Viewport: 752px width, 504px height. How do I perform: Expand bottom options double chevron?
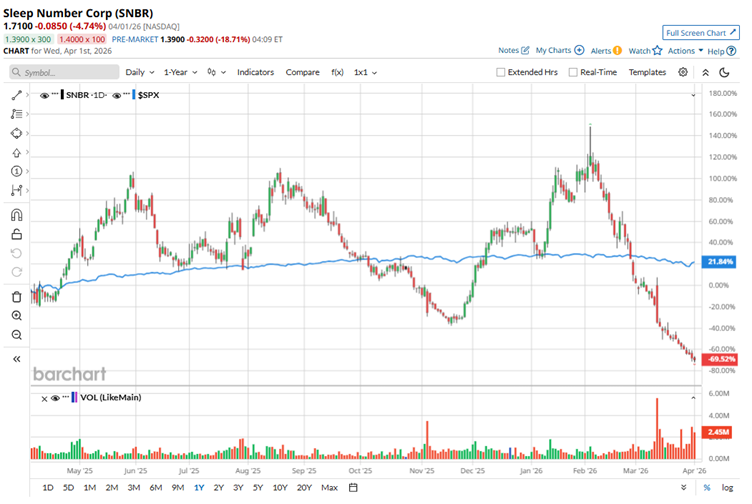(x=683, y=488)
